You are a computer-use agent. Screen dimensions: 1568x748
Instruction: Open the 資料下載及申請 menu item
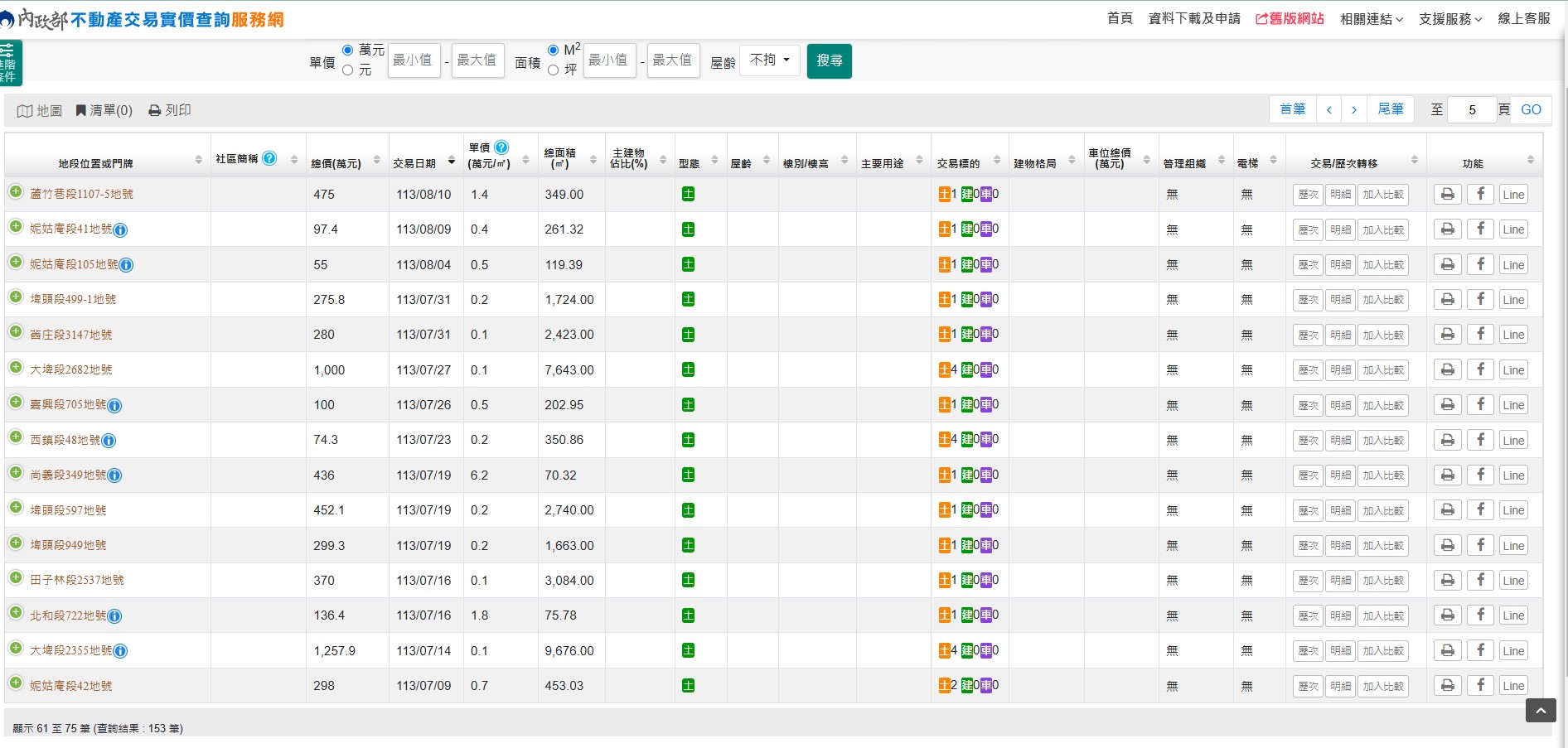1193,19
